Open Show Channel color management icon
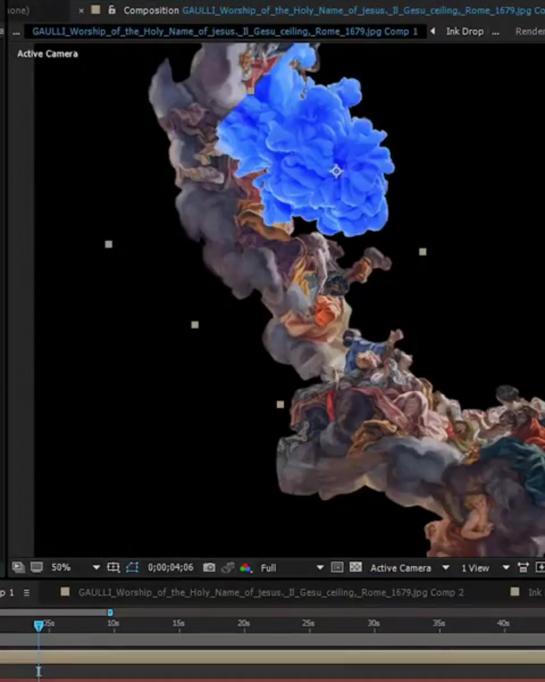This screenshot has height=682, width=545. pos(246,568)
